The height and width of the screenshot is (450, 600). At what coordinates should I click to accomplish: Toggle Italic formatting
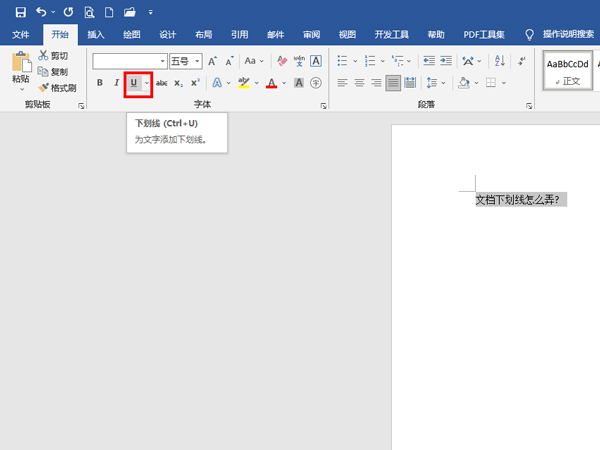point(116,83)
